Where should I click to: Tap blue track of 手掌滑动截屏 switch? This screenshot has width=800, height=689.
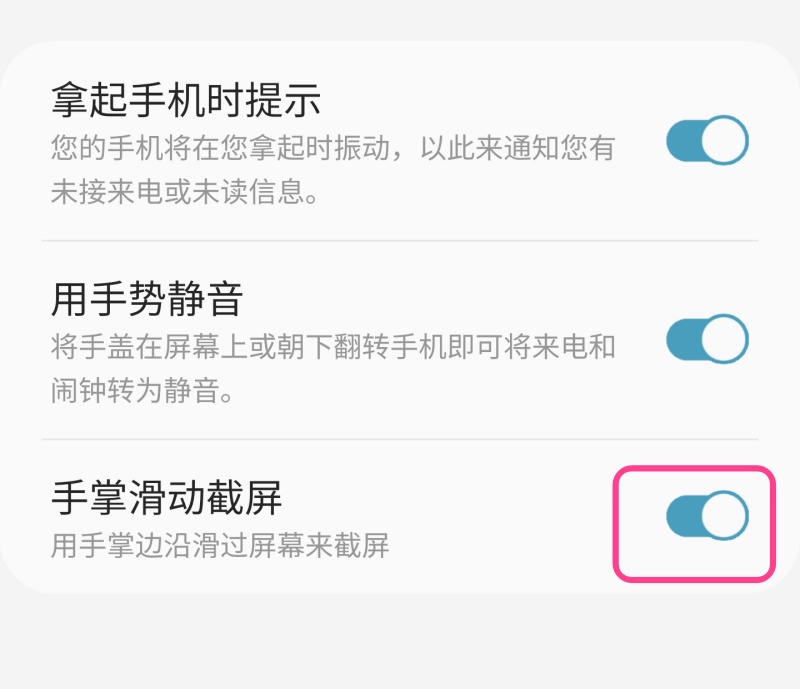tap(682, 515)
